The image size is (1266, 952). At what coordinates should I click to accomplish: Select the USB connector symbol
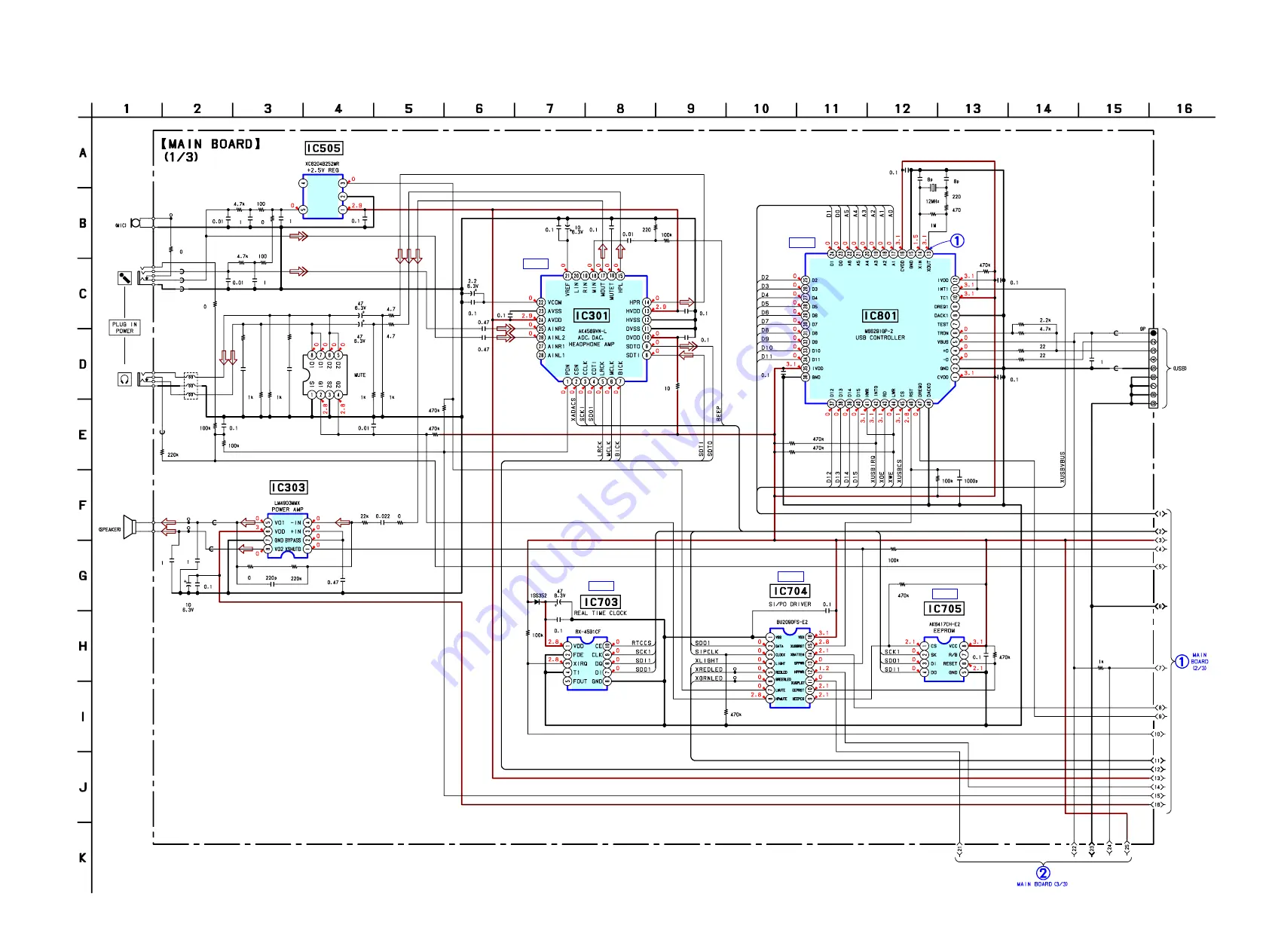(x=1153, y=369)
